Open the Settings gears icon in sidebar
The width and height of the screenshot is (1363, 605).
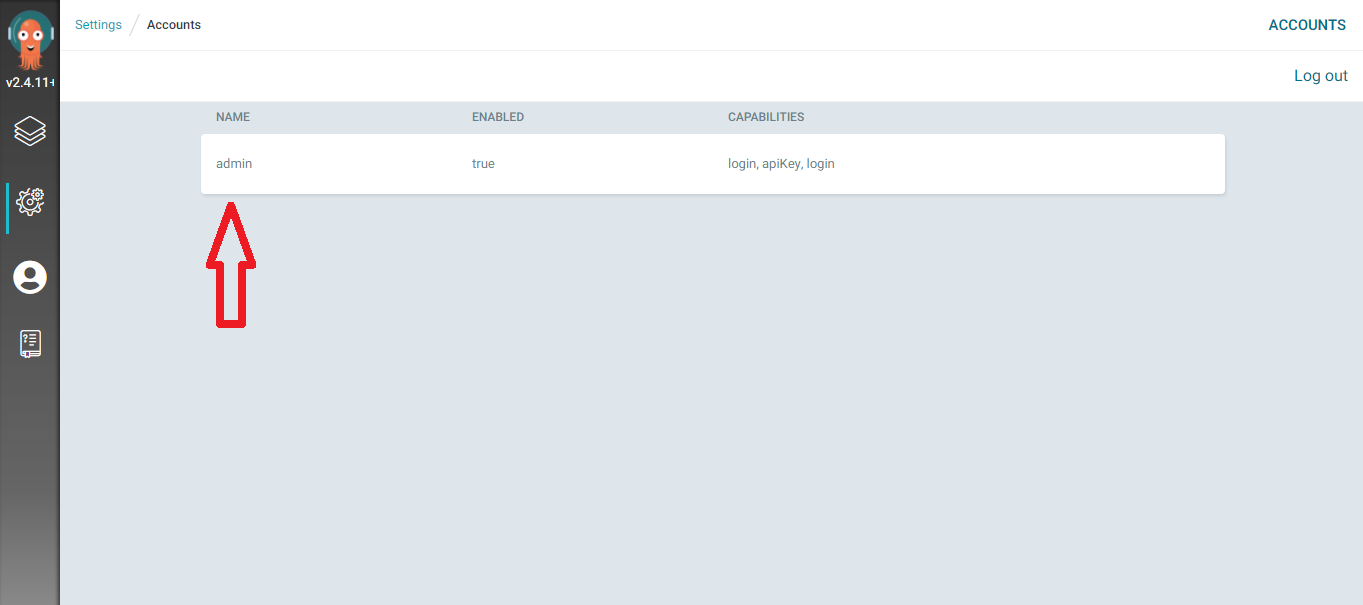pyautogui.click(x=30, y=201)
